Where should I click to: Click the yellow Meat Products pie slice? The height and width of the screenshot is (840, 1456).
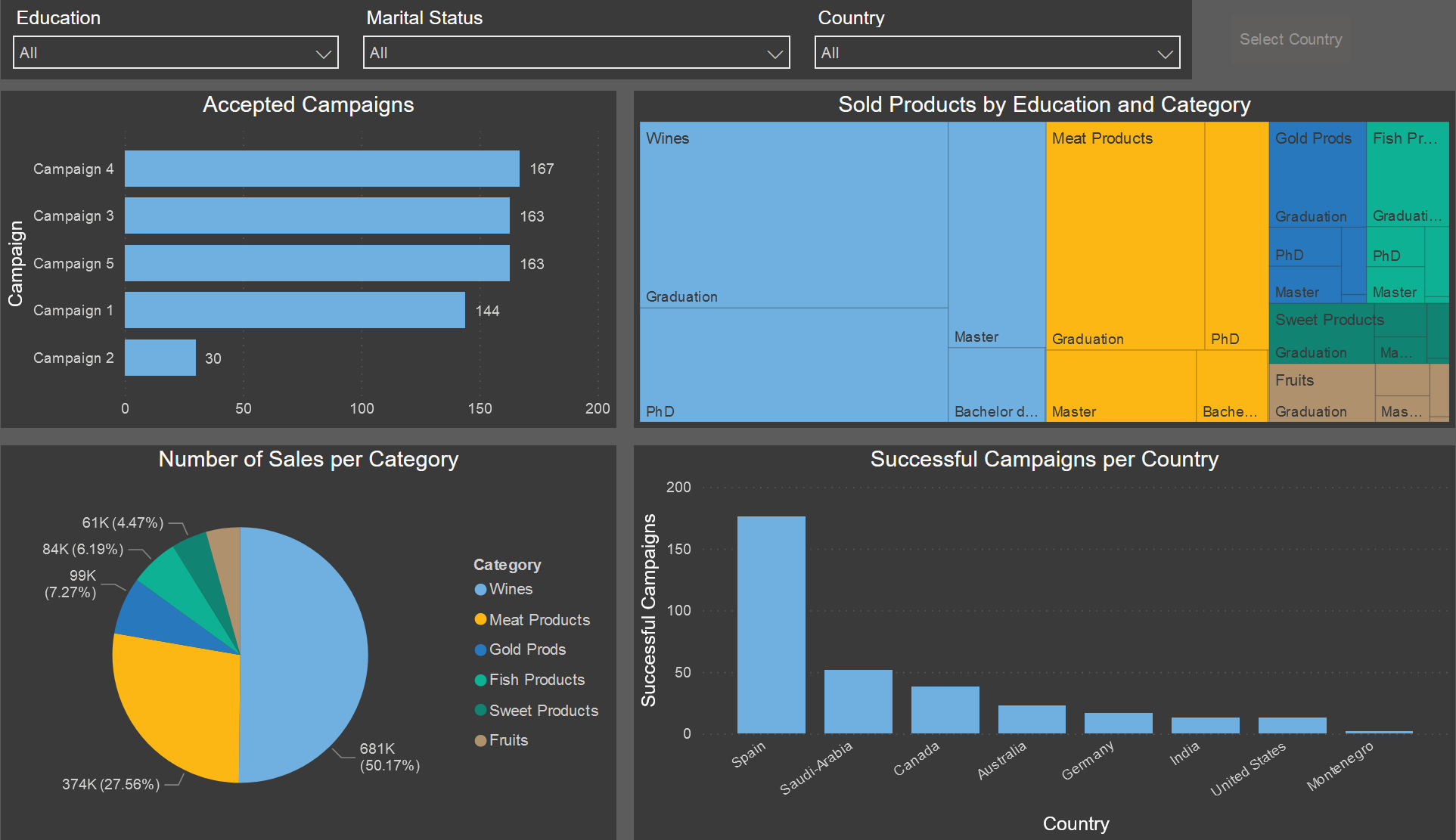pyautogui.click(x=178, y=707)
